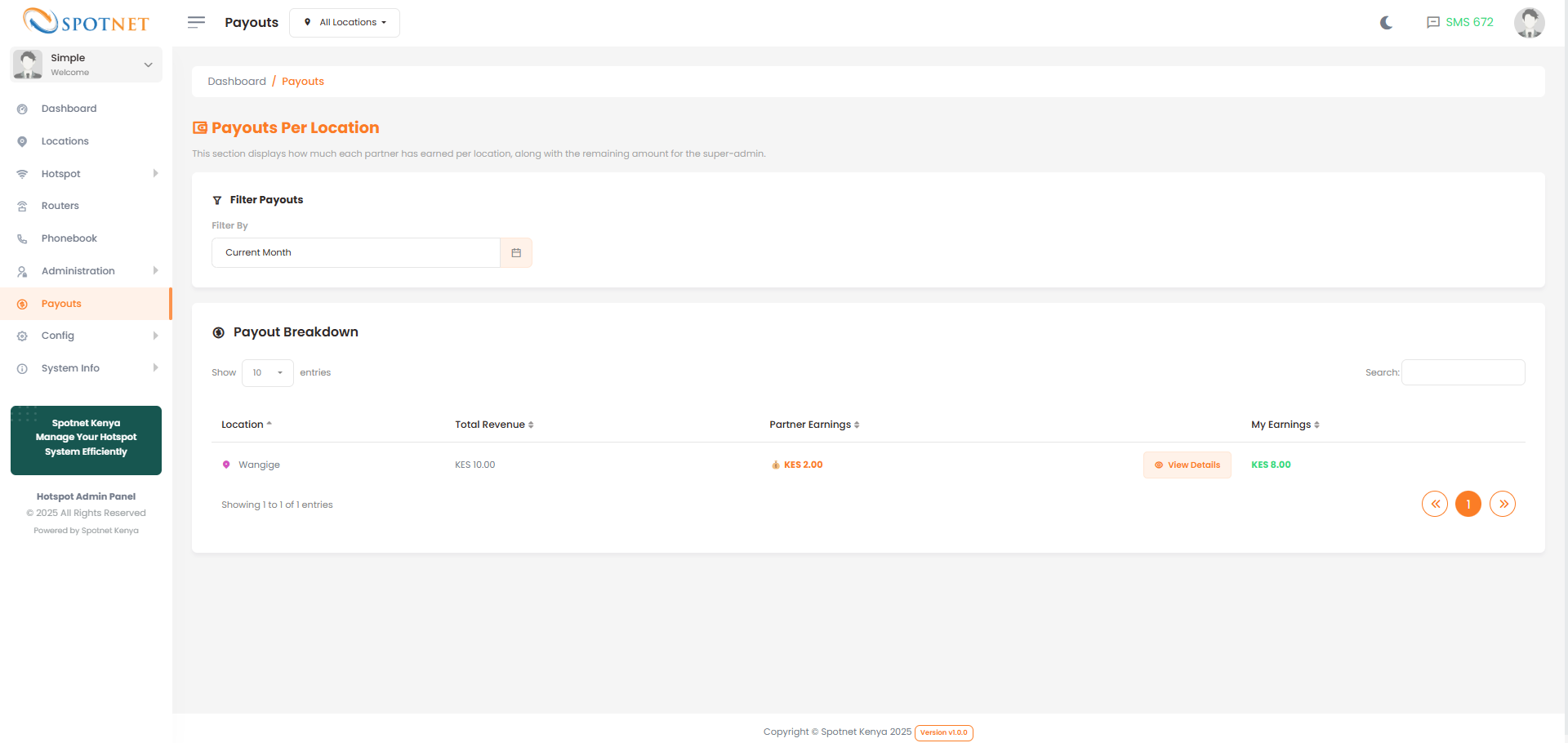The height and width of the screenshot is (743, 1568).
Task: Select page 1 in the pagination
Action: click(1468, 505)
